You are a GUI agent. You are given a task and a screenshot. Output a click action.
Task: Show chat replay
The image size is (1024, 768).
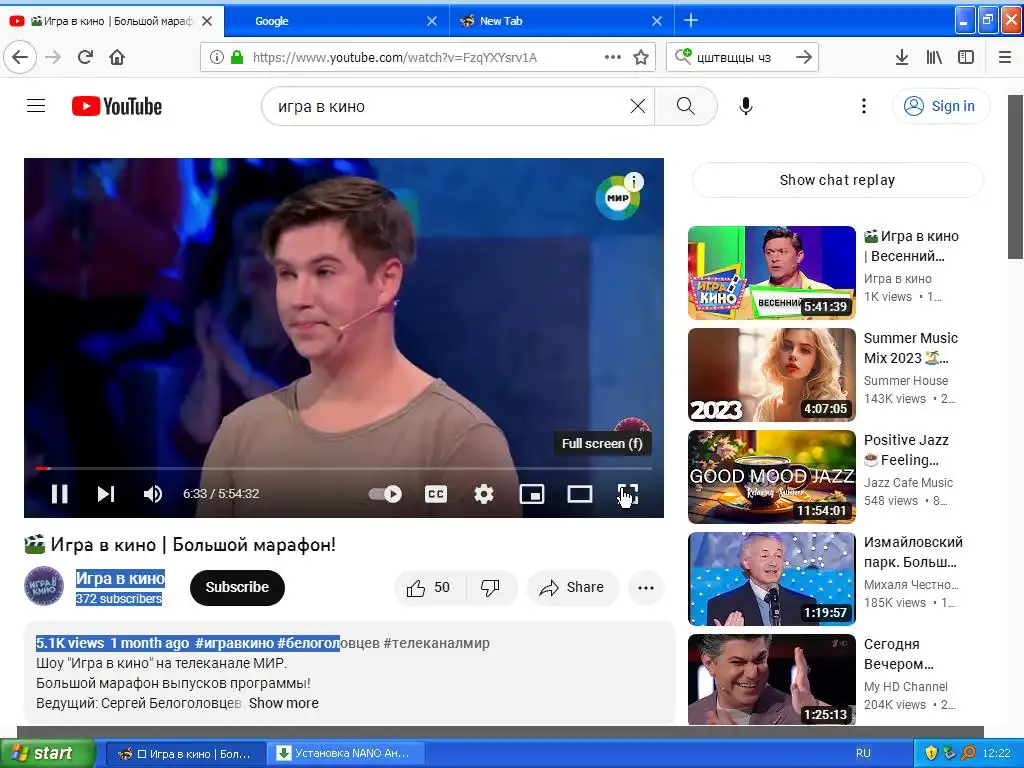coord(837,180)
